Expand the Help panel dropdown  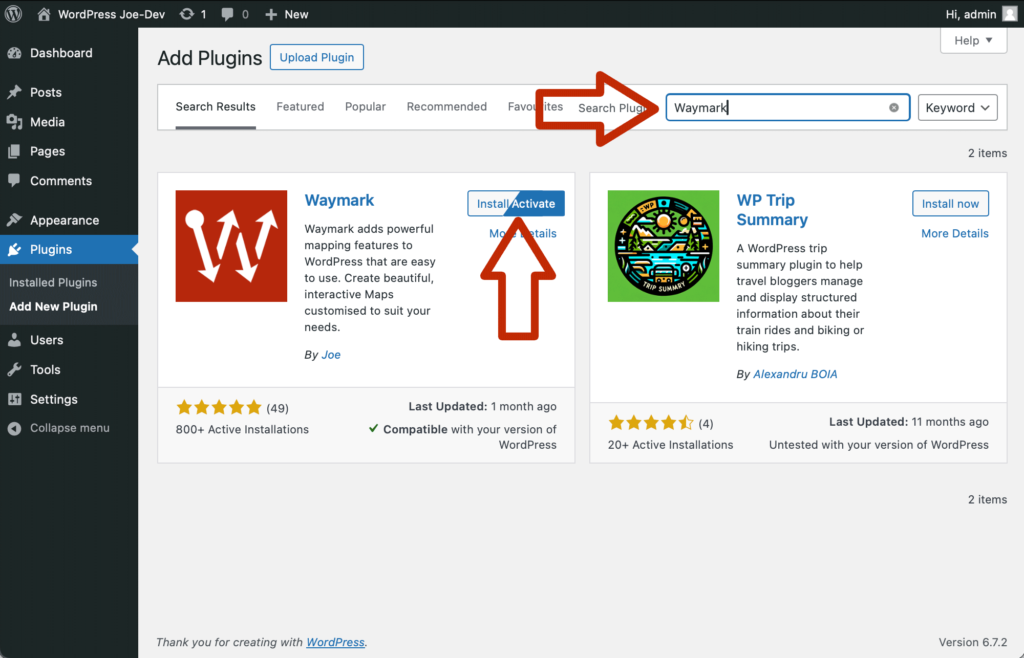[x=973, y=40]
